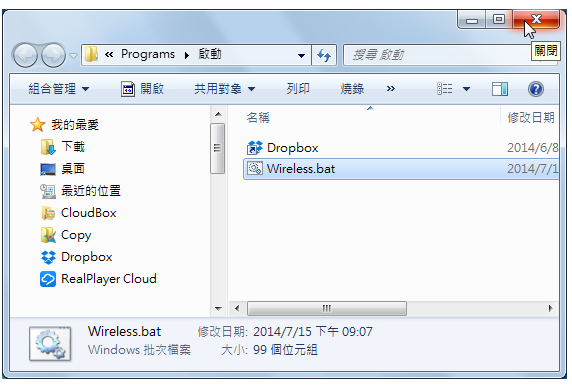Click 修改日期 value 2014/7/15 下午 09:07
The height and width of the screenshot is (386, 572).
coord(313,332)
